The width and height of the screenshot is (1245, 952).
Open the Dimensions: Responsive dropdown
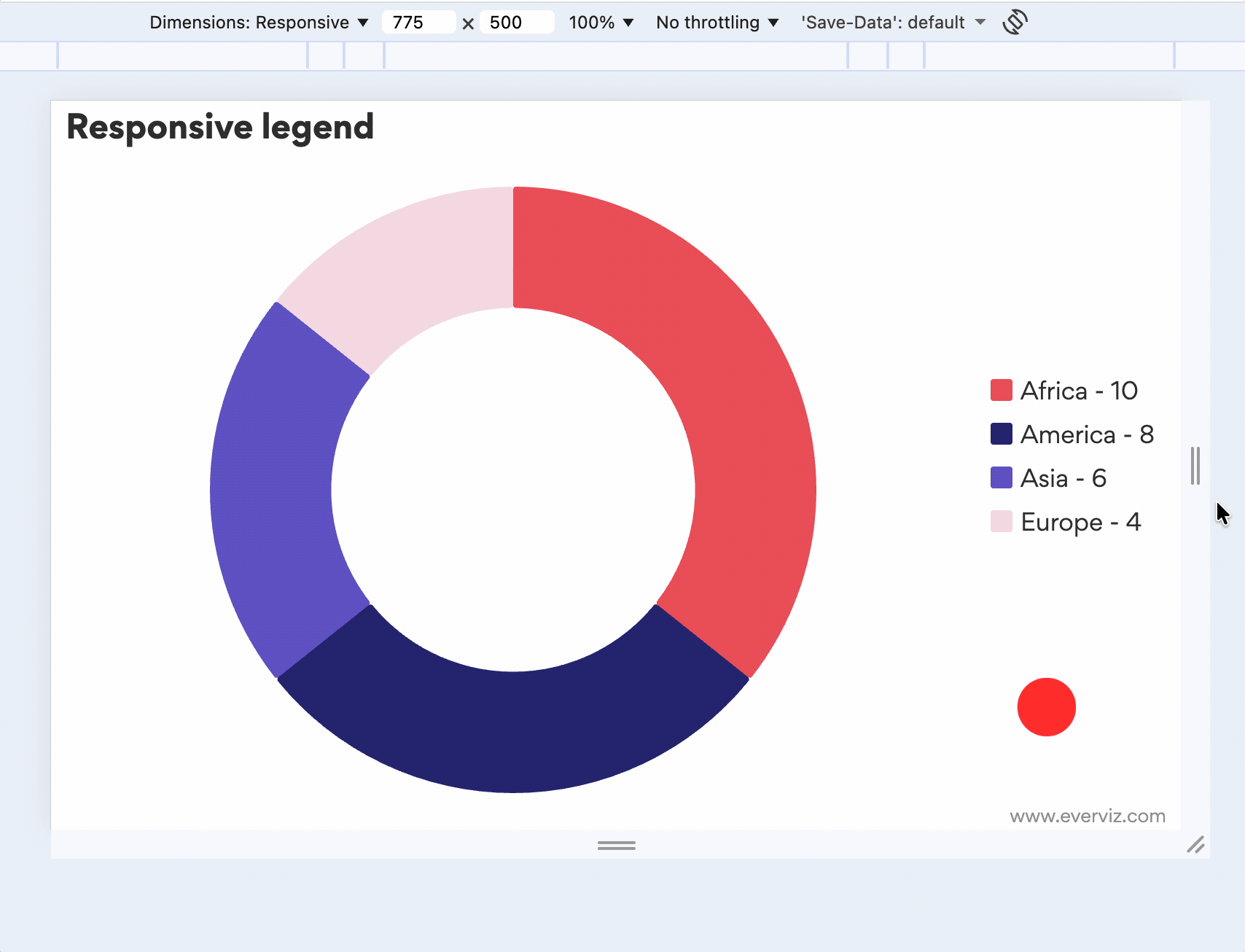pos(259,23)
